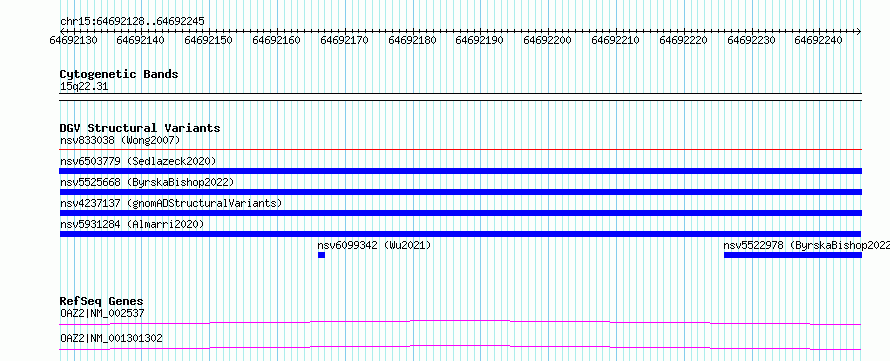Click ruler coordinate 64692160
This screenshot has height=361, width=890.
click(276, 40)
